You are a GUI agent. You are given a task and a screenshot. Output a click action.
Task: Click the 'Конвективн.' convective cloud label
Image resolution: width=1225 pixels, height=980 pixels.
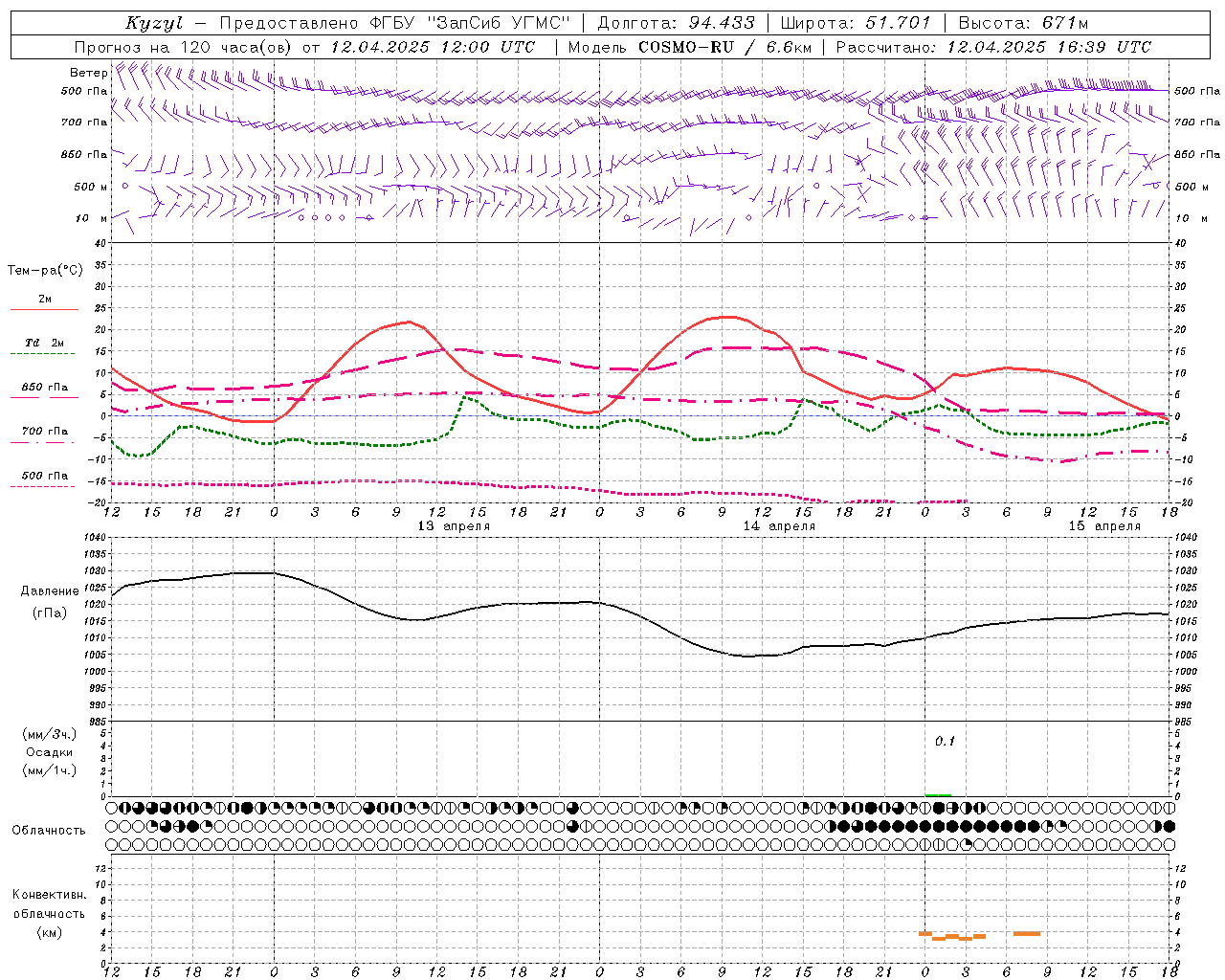point(50,895)
